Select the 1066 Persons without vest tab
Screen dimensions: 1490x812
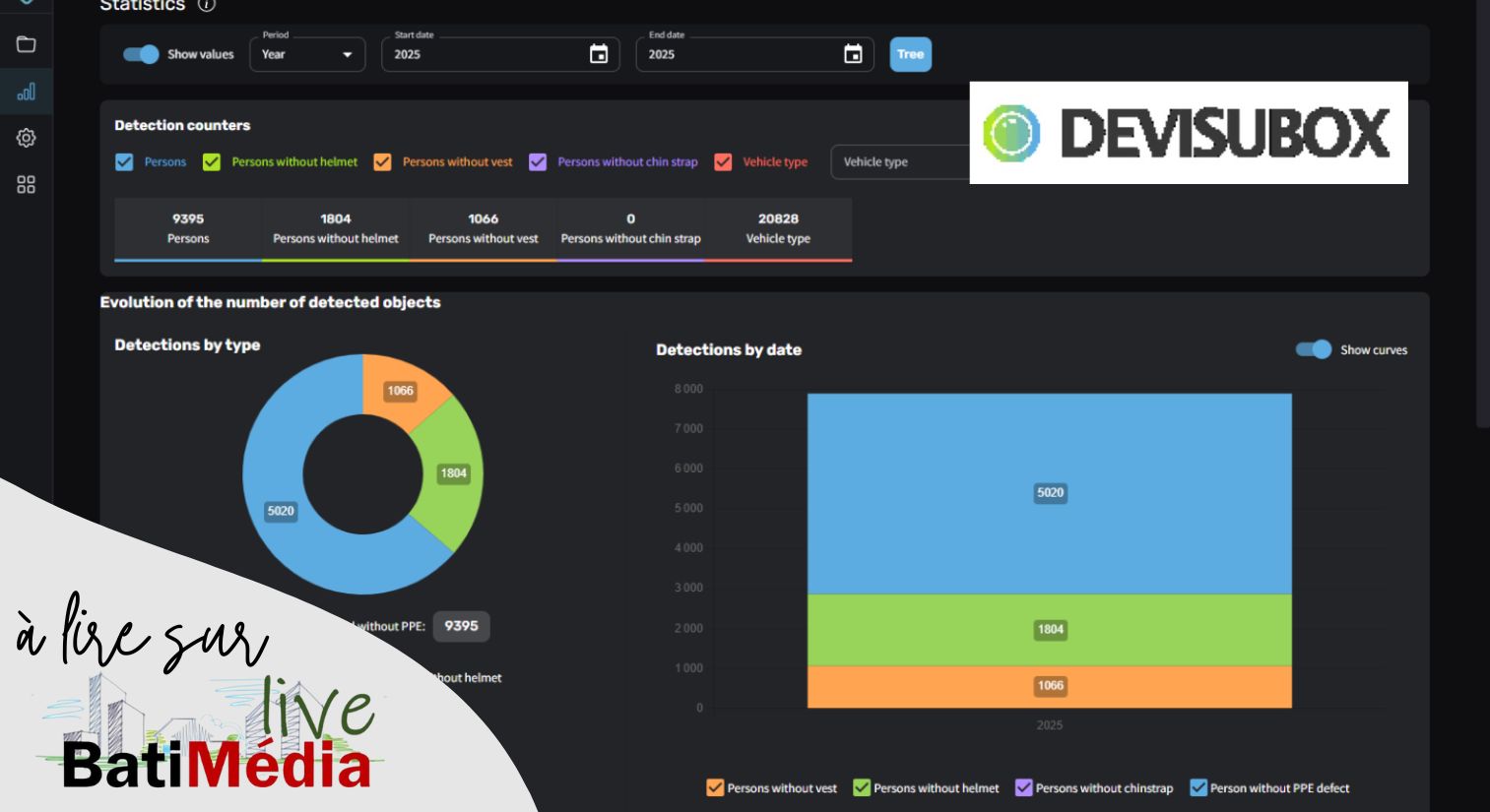(x=484, y=229)
